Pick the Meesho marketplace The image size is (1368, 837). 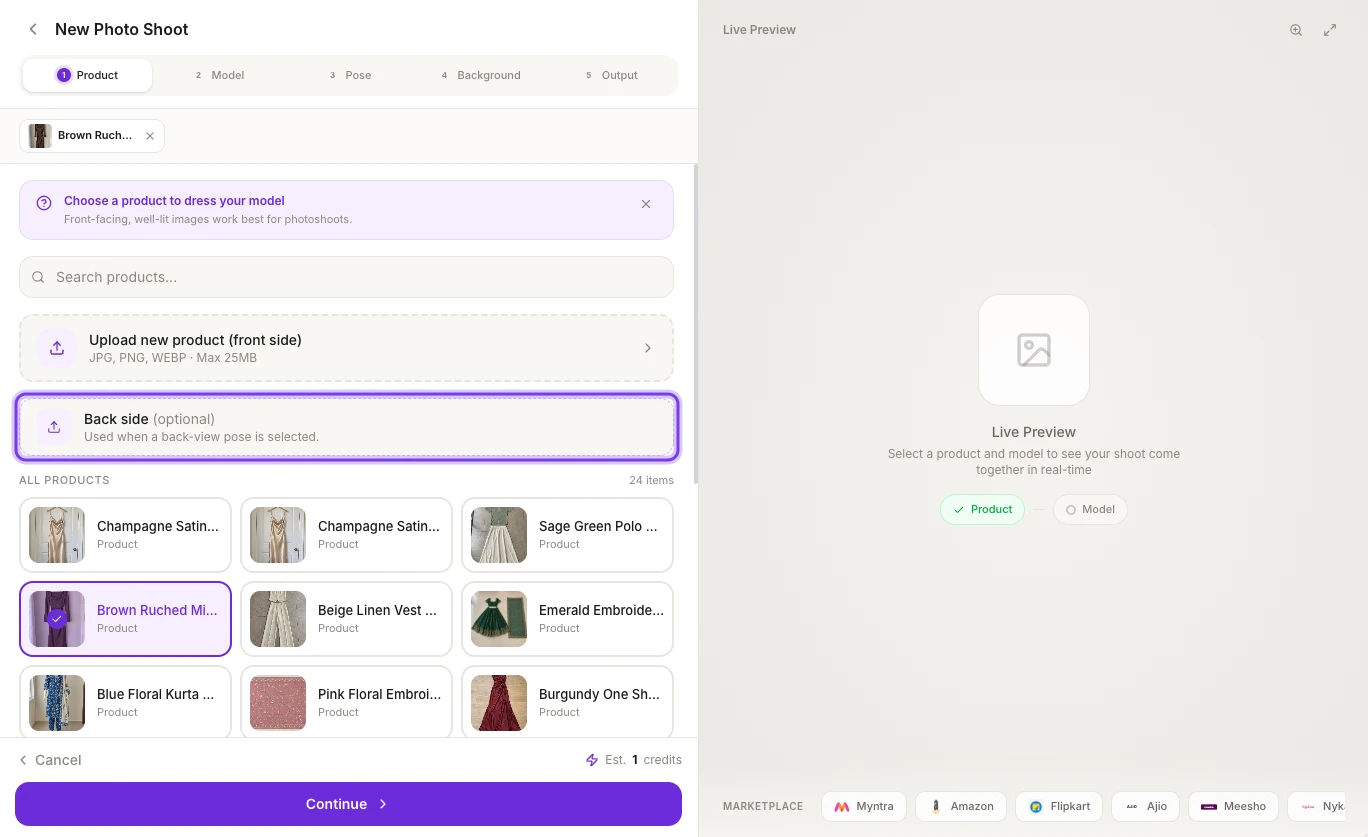click(x=1234, y=806)
